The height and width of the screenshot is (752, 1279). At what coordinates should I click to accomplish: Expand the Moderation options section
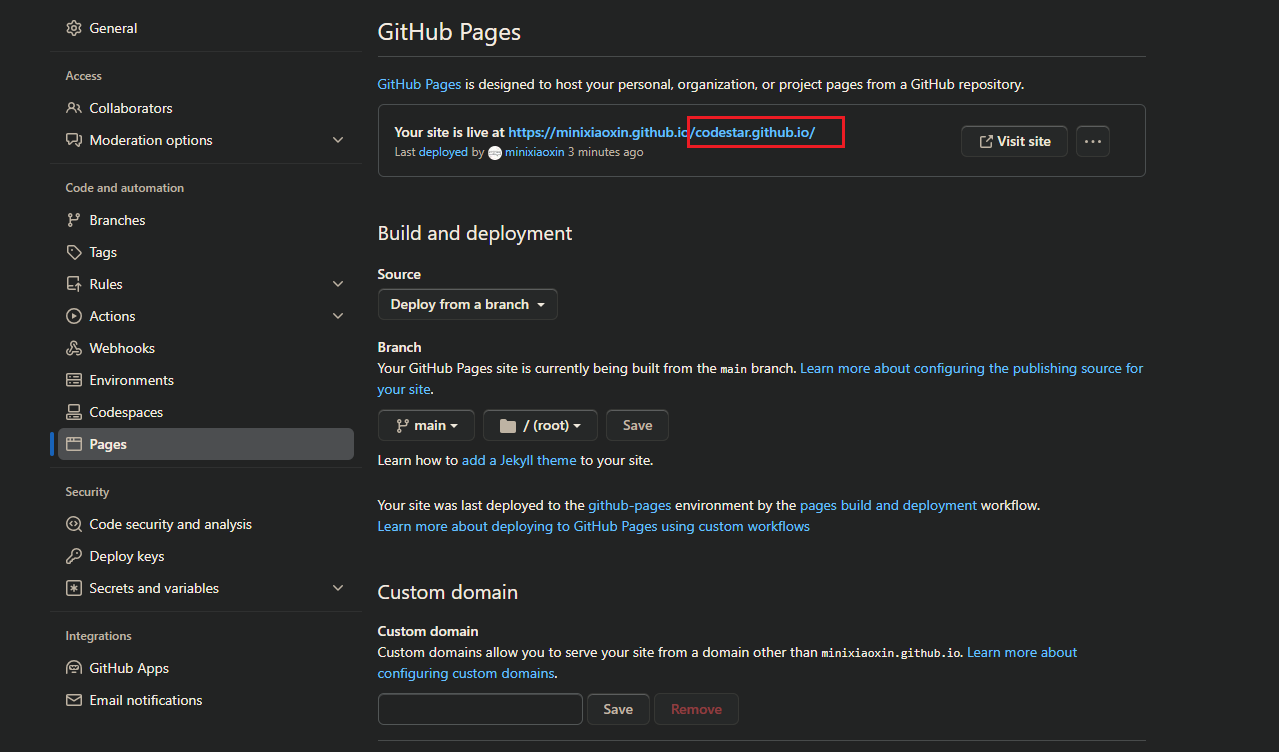(338, 140)
